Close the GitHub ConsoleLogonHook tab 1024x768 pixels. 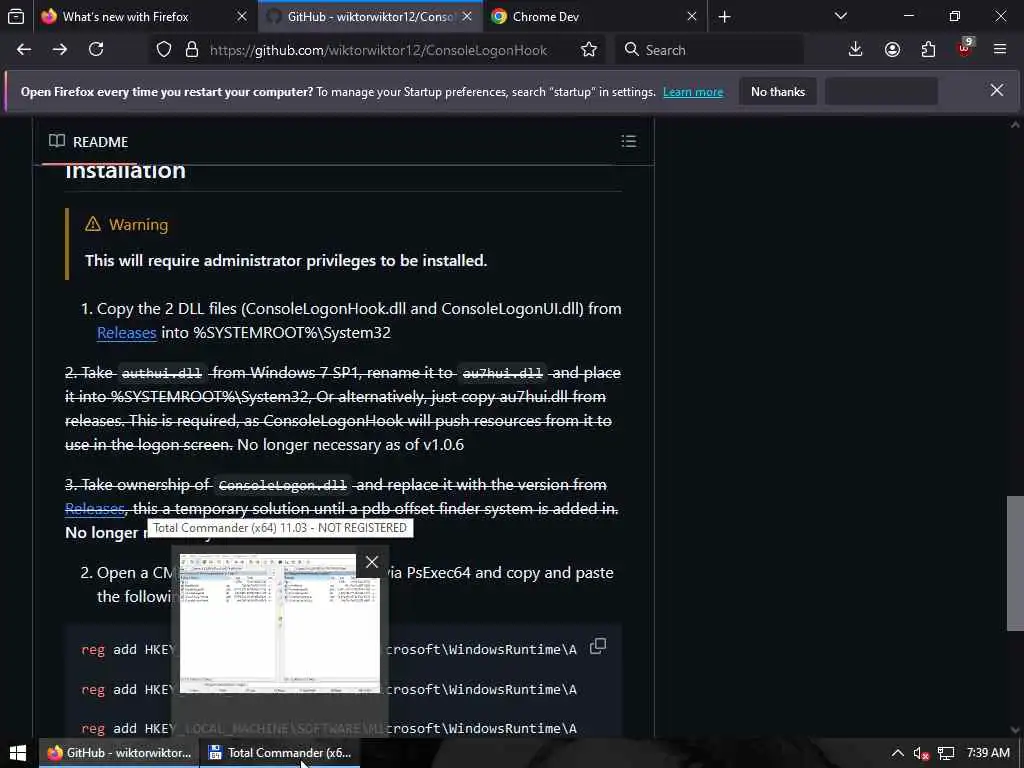click(x=467, y=17)
